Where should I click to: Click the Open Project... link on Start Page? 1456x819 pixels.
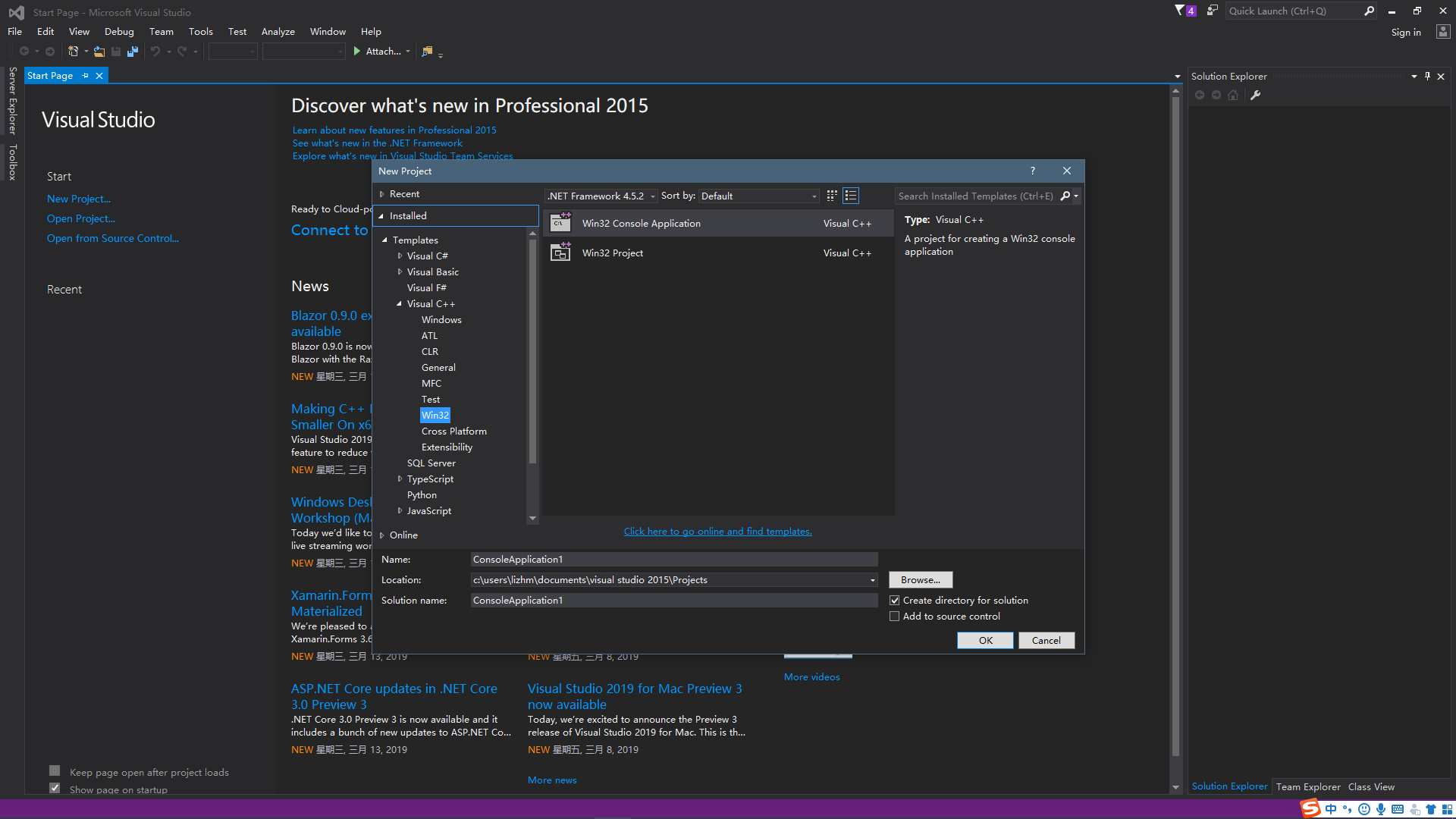pos(81,218)
